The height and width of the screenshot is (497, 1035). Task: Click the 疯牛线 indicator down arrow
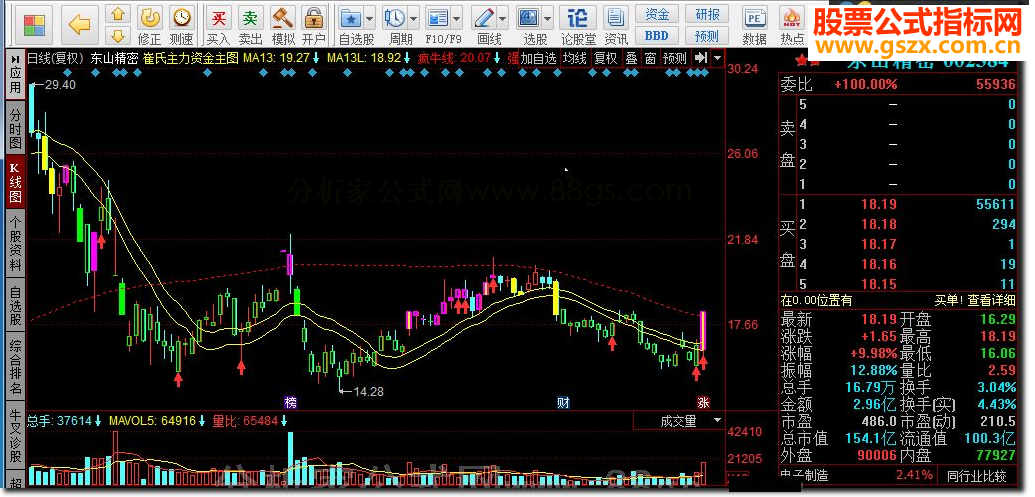pos(496,57)
